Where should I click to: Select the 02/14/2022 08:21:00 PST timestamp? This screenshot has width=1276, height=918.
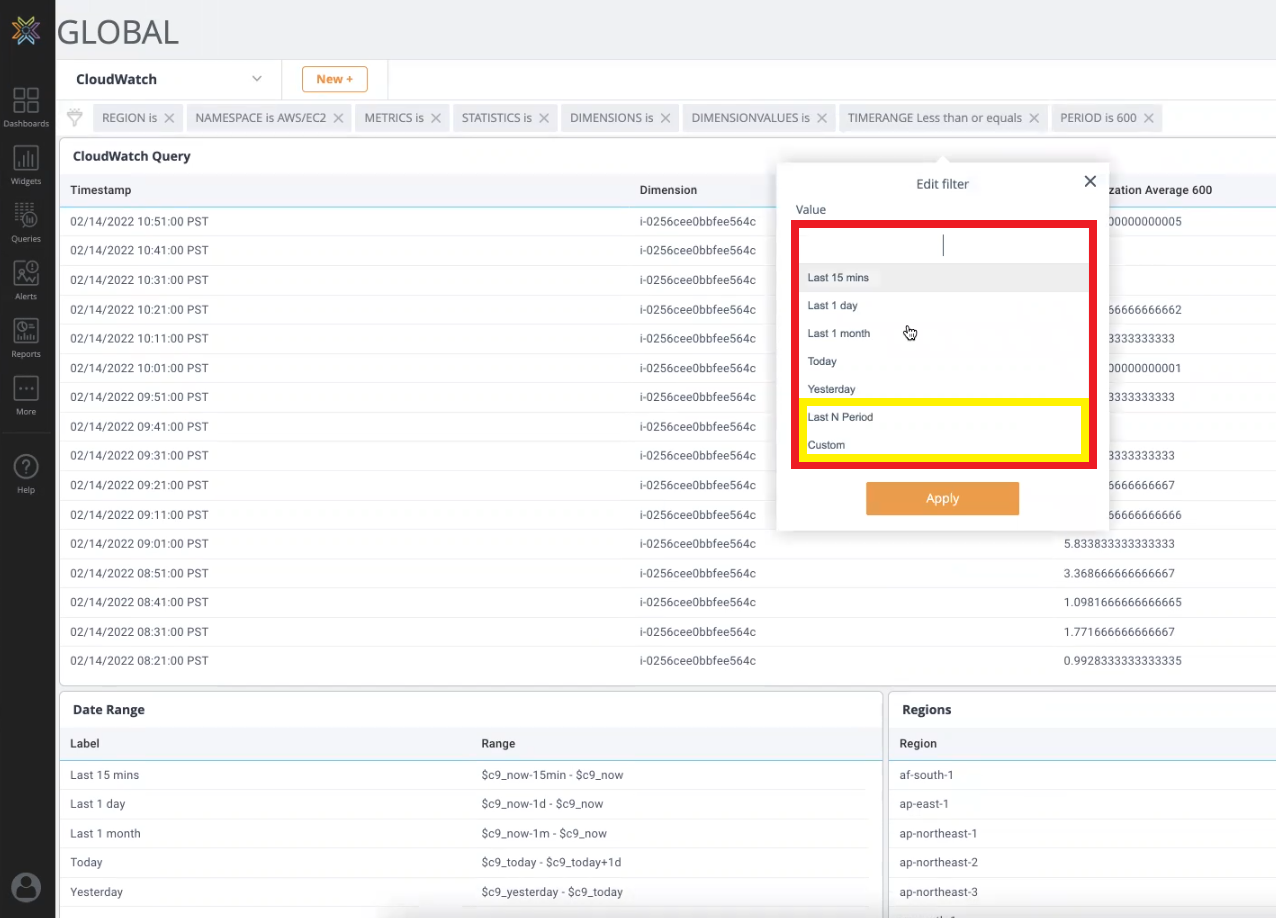139,661
